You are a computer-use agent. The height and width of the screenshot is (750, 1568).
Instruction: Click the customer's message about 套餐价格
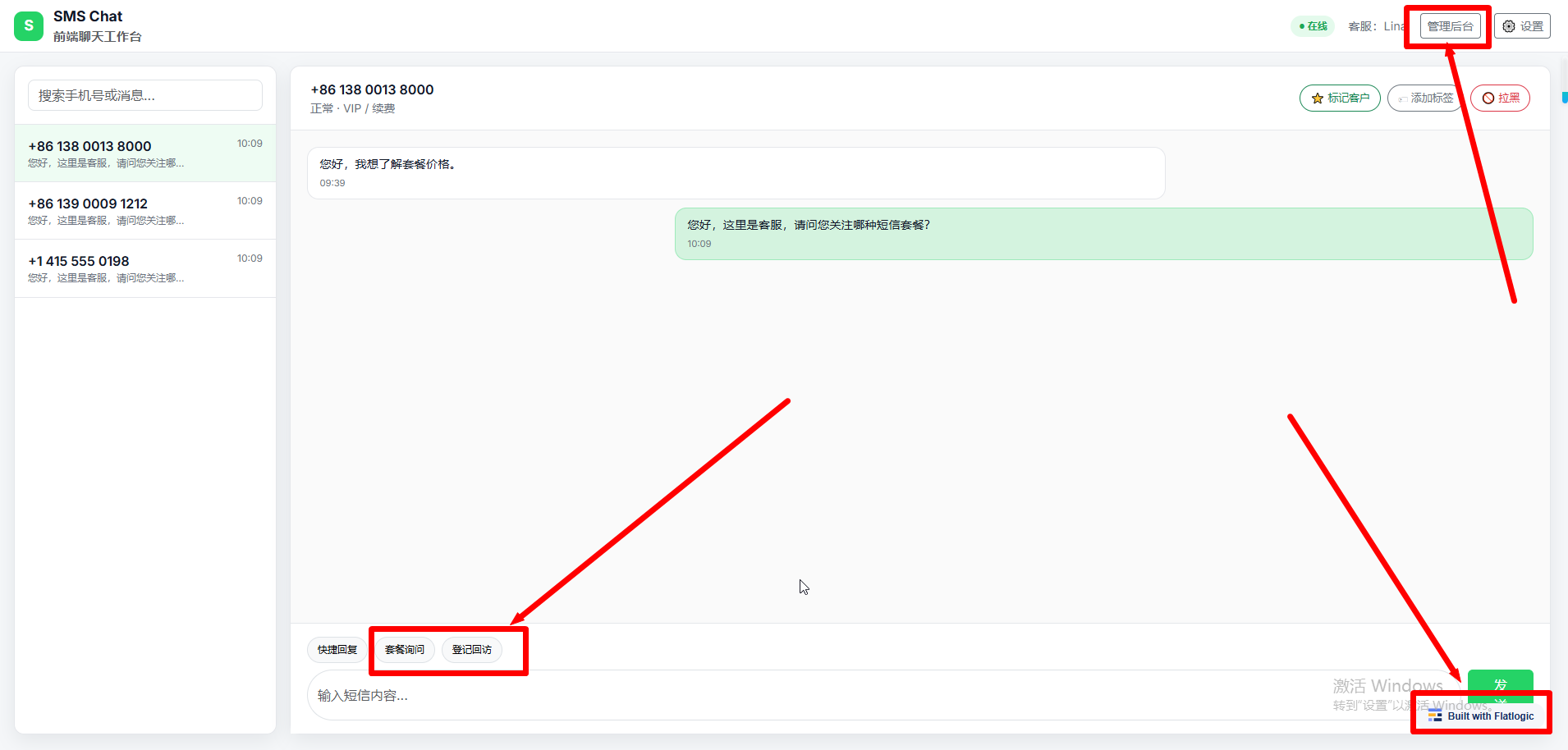pyautogui.click(x=736, y=172)
